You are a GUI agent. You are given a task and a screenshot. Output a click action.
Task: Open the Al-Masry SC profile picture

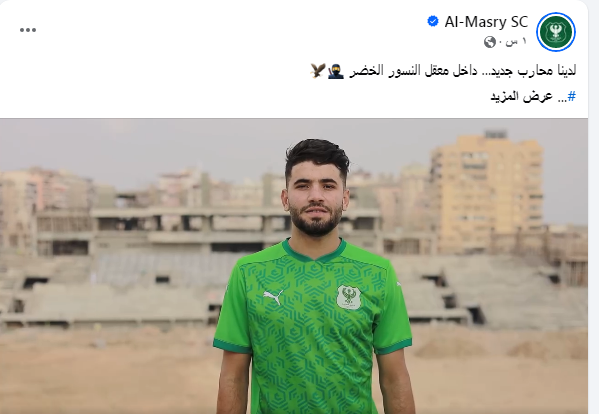555,32
